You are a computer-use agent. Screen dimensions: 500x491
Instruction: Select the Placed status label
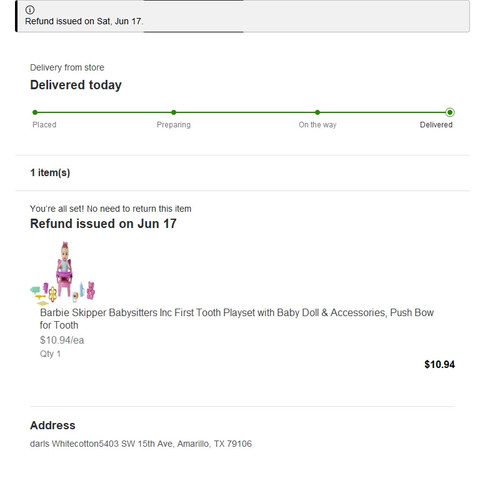click(x=44, y=125)
